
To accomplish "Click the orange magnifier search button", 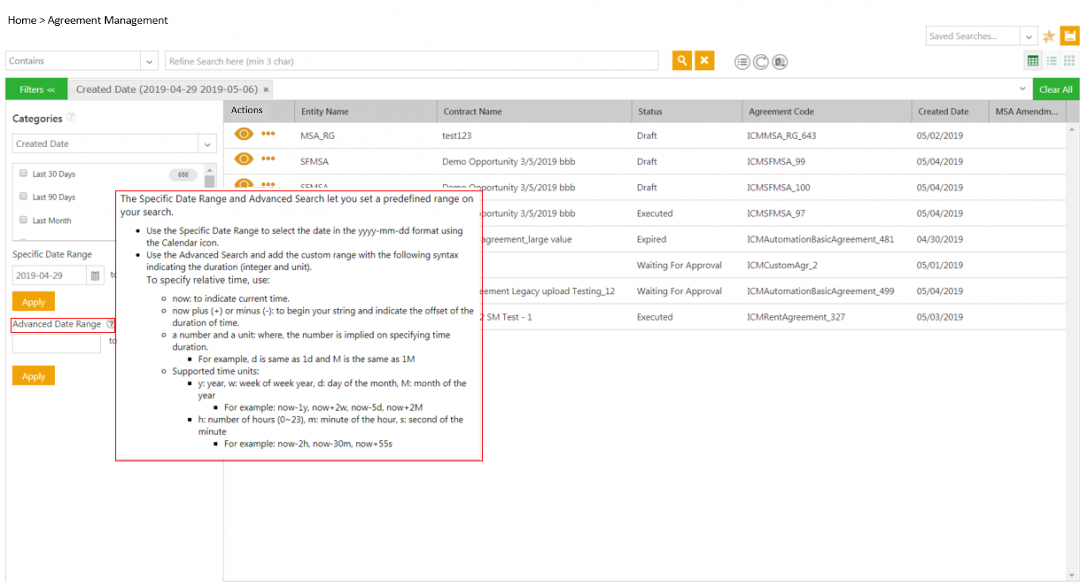I will (x=682, y=61).
